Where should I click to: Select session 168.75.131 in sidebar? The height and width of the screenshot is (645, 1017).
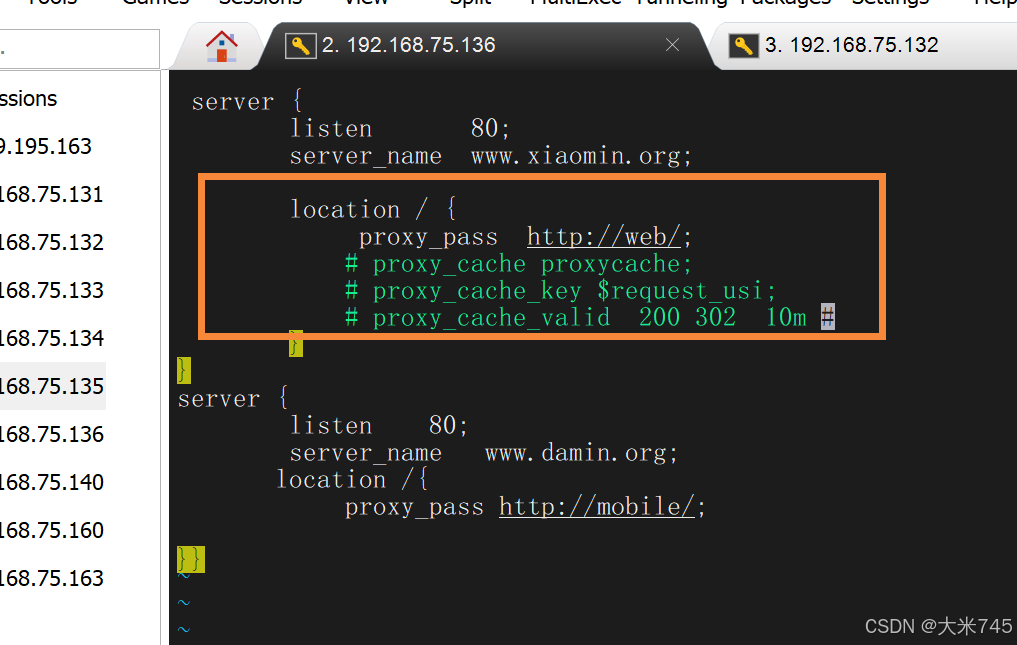coord(52,195)
